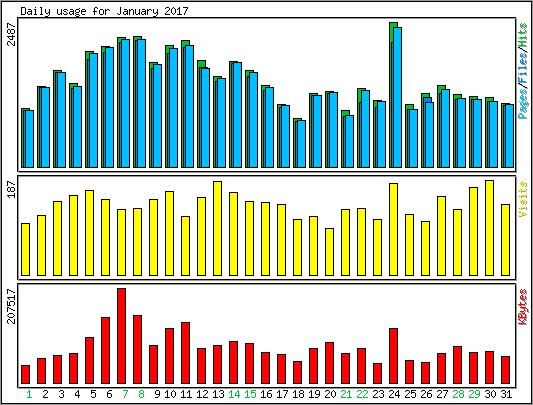Screen dimensions: 533x405
Task: Click day label 15 on the x-axis
Action: 250,394
